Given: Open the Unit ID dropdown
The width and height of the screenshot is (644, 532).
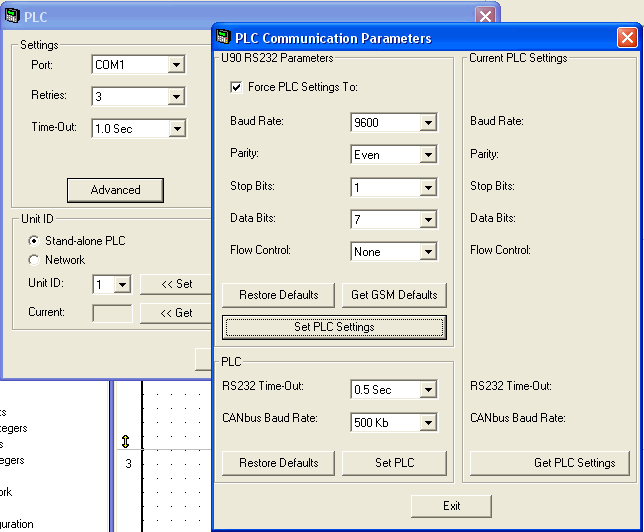Looking at the screenshot, I should 122,284.
